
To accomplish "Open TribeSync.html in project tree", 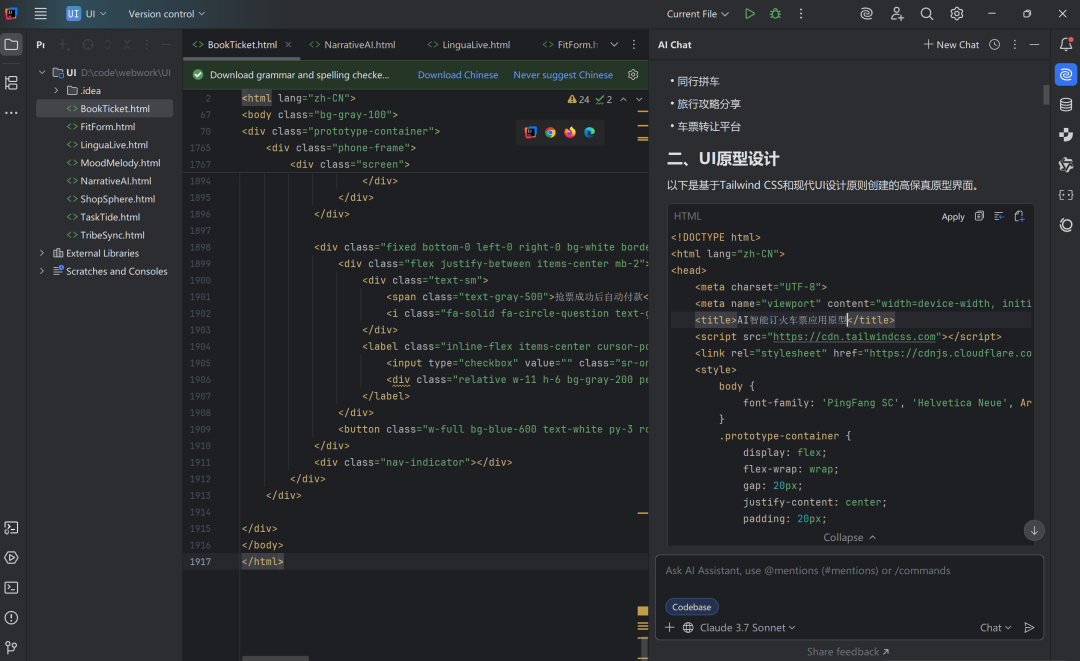I will (x=112, y=235).
